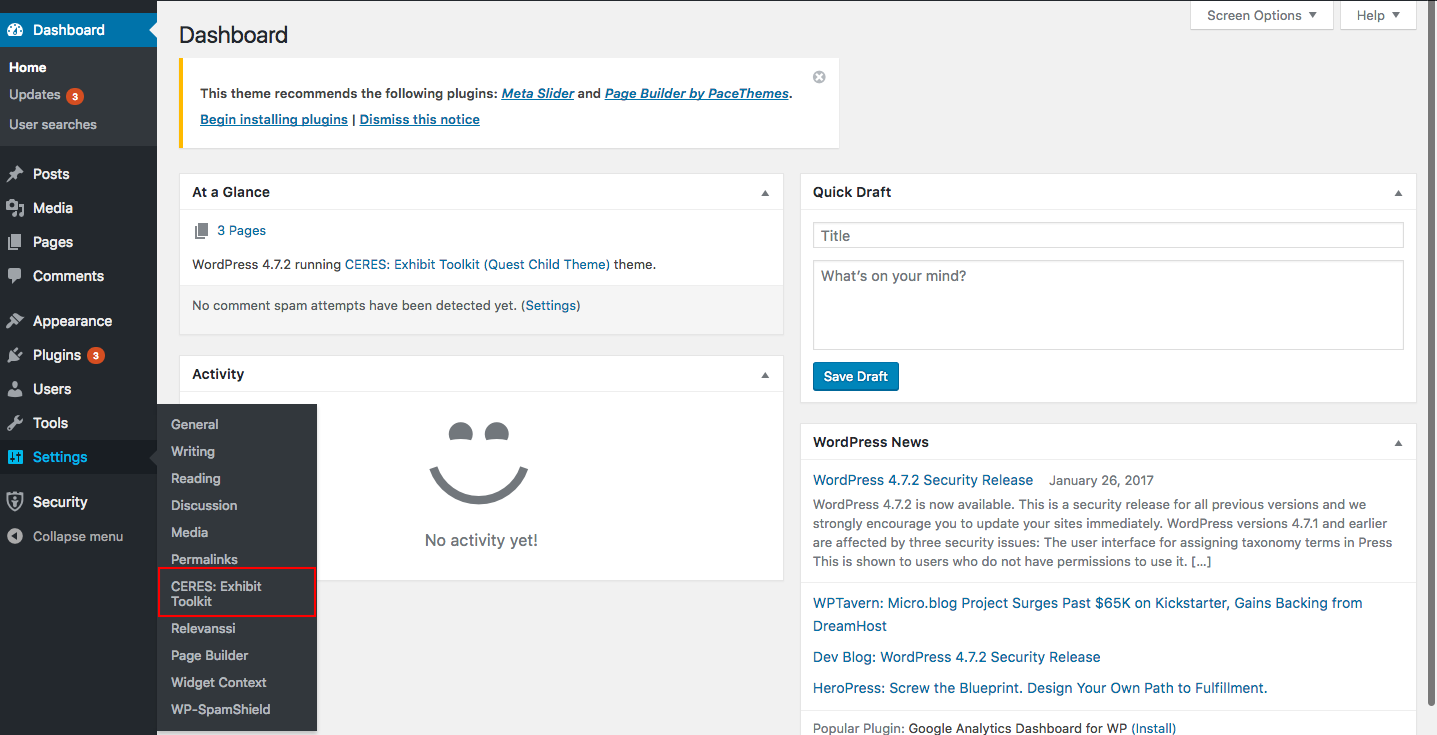
Task: Click the Quick Draft Title field
Action: 1108,236
